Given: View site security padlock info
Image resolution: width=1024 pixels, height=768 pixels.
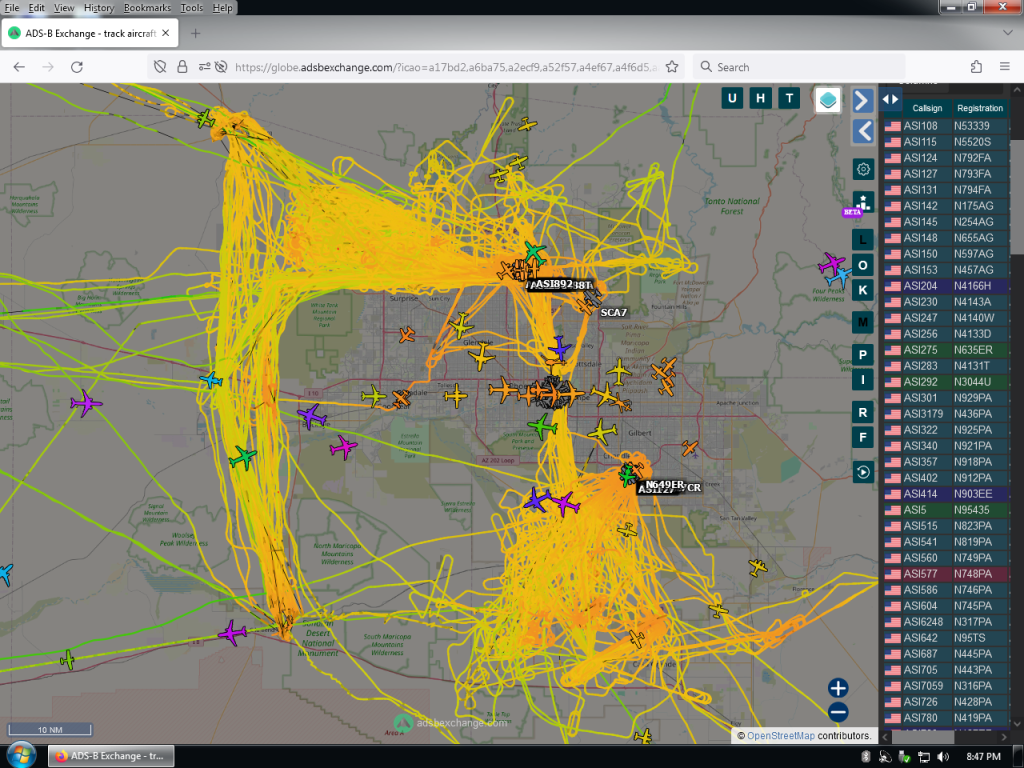Looking at the screenshot, I should pyautogui.click(x=182, y=67).
